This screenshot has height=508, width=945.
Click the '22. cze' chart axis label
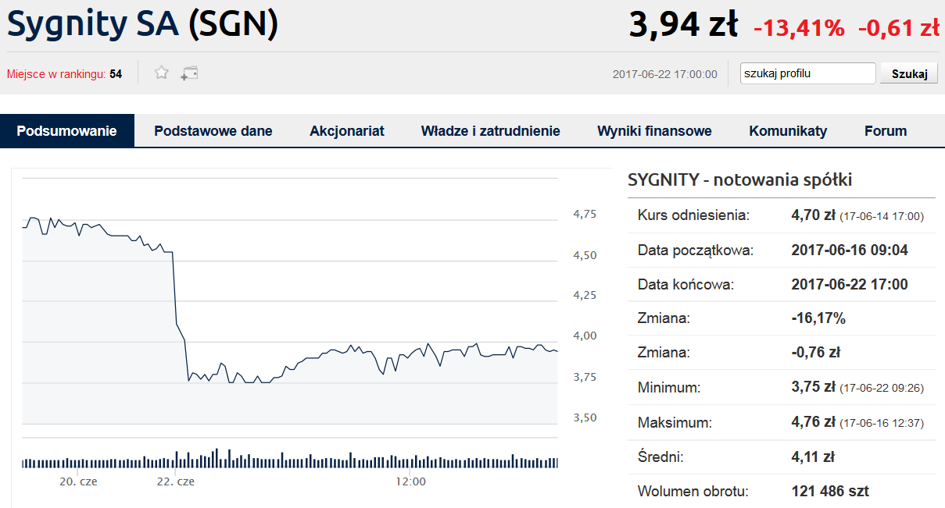pyautogui.click(x=175, y=481)
